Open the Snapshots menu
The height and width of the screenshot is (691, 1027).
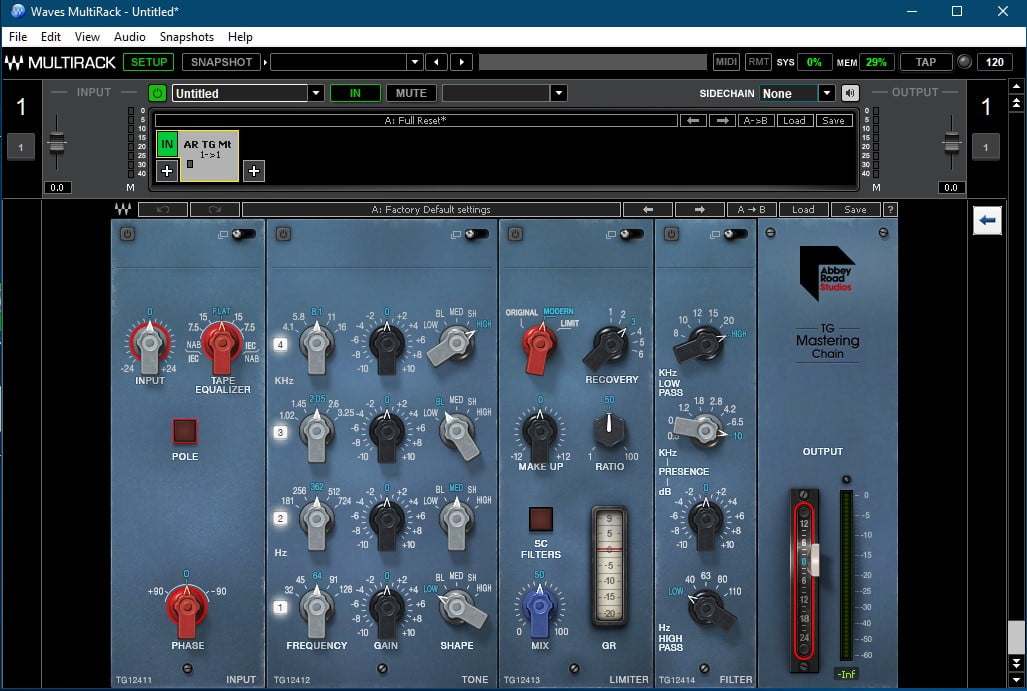coord(187,37)
